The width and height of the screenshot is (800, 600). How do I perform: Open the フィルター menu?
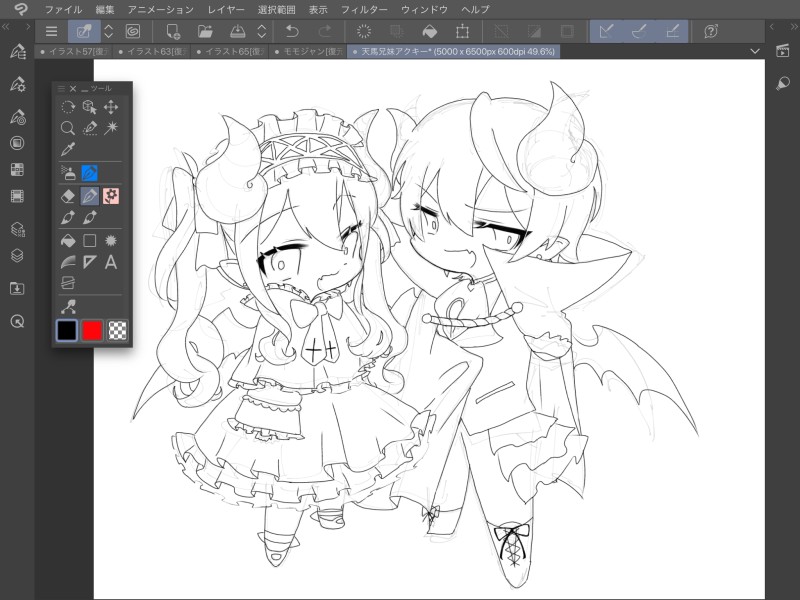tap(364, 9)
